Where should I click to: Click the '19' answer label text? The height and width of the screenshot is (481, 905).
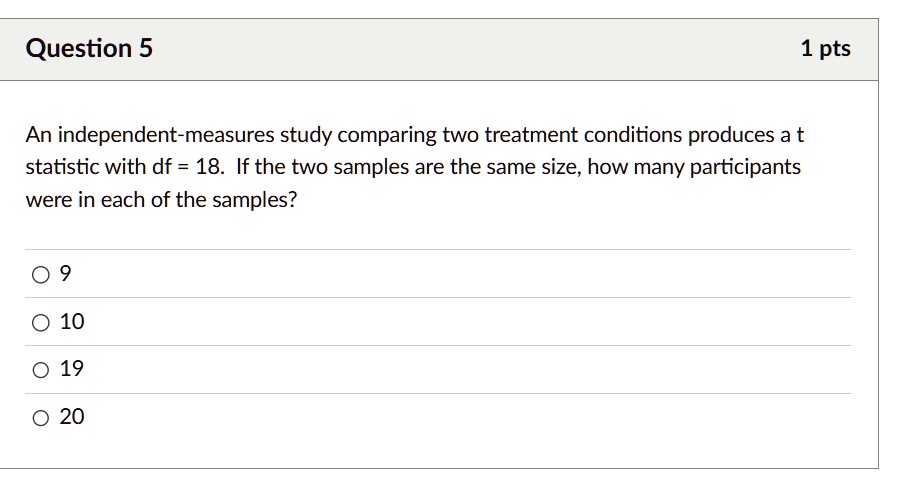tap(72, 369)
